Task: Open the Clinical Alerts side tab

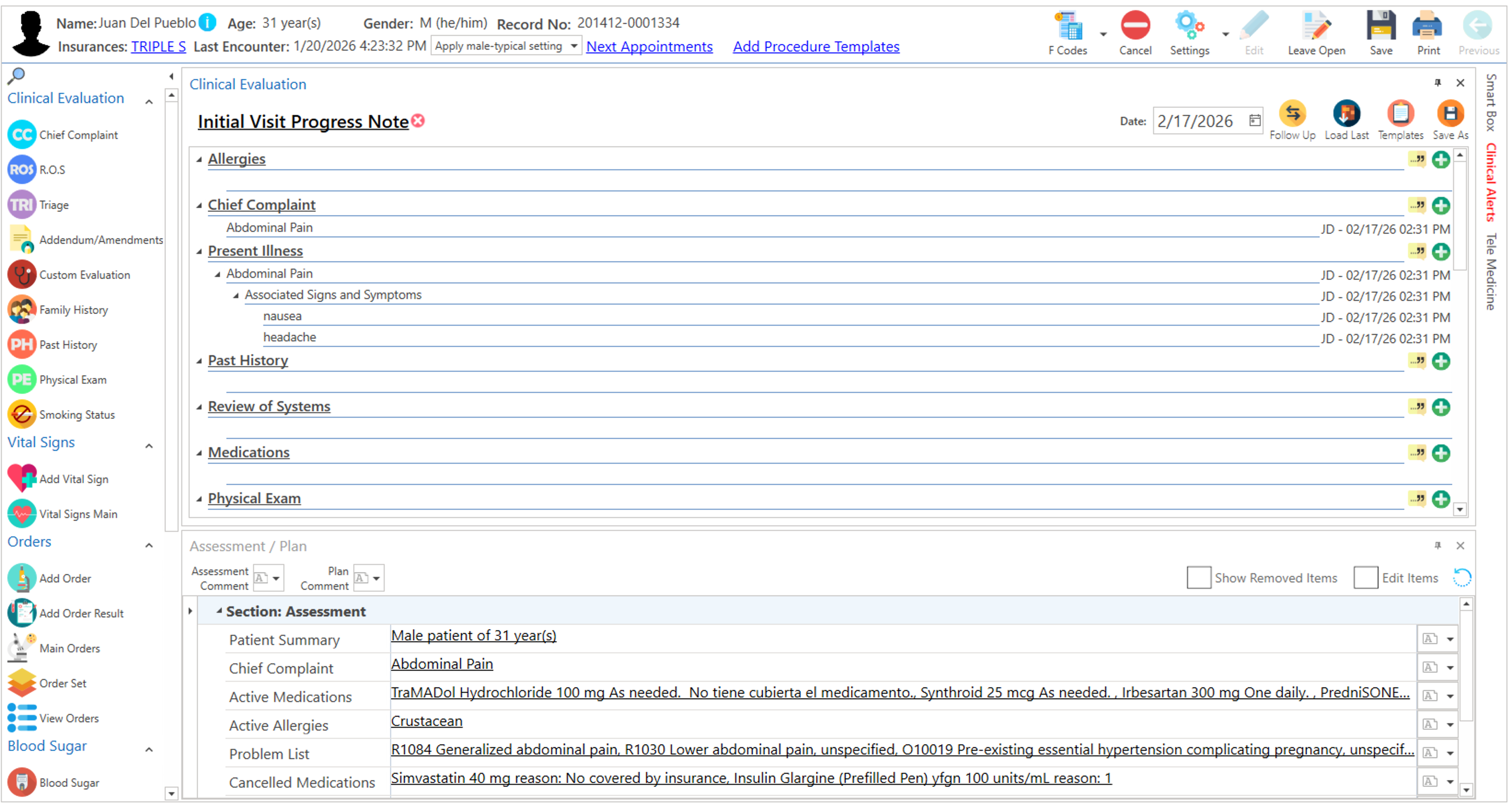Action: point(1490,182)
